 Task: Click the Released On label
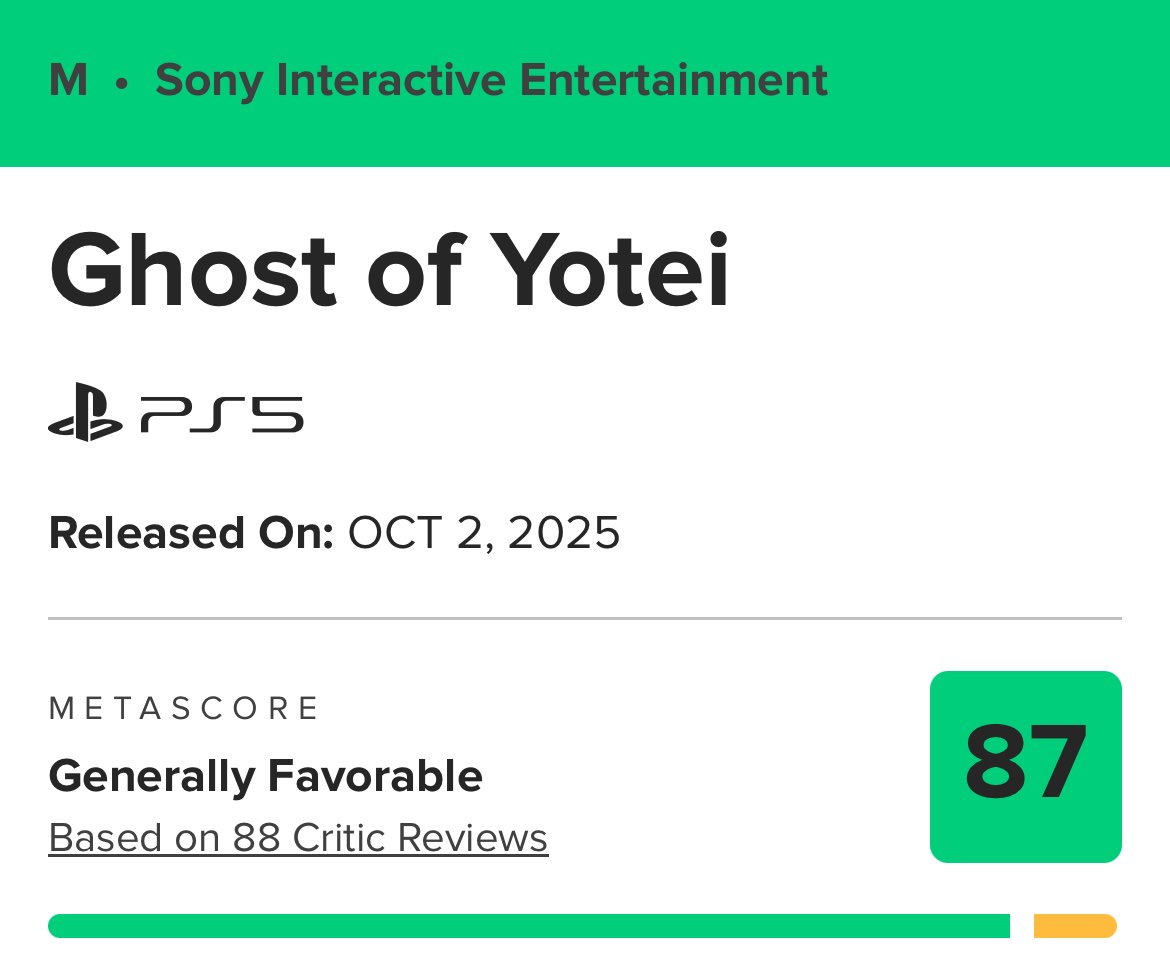(x=191, y=533)
